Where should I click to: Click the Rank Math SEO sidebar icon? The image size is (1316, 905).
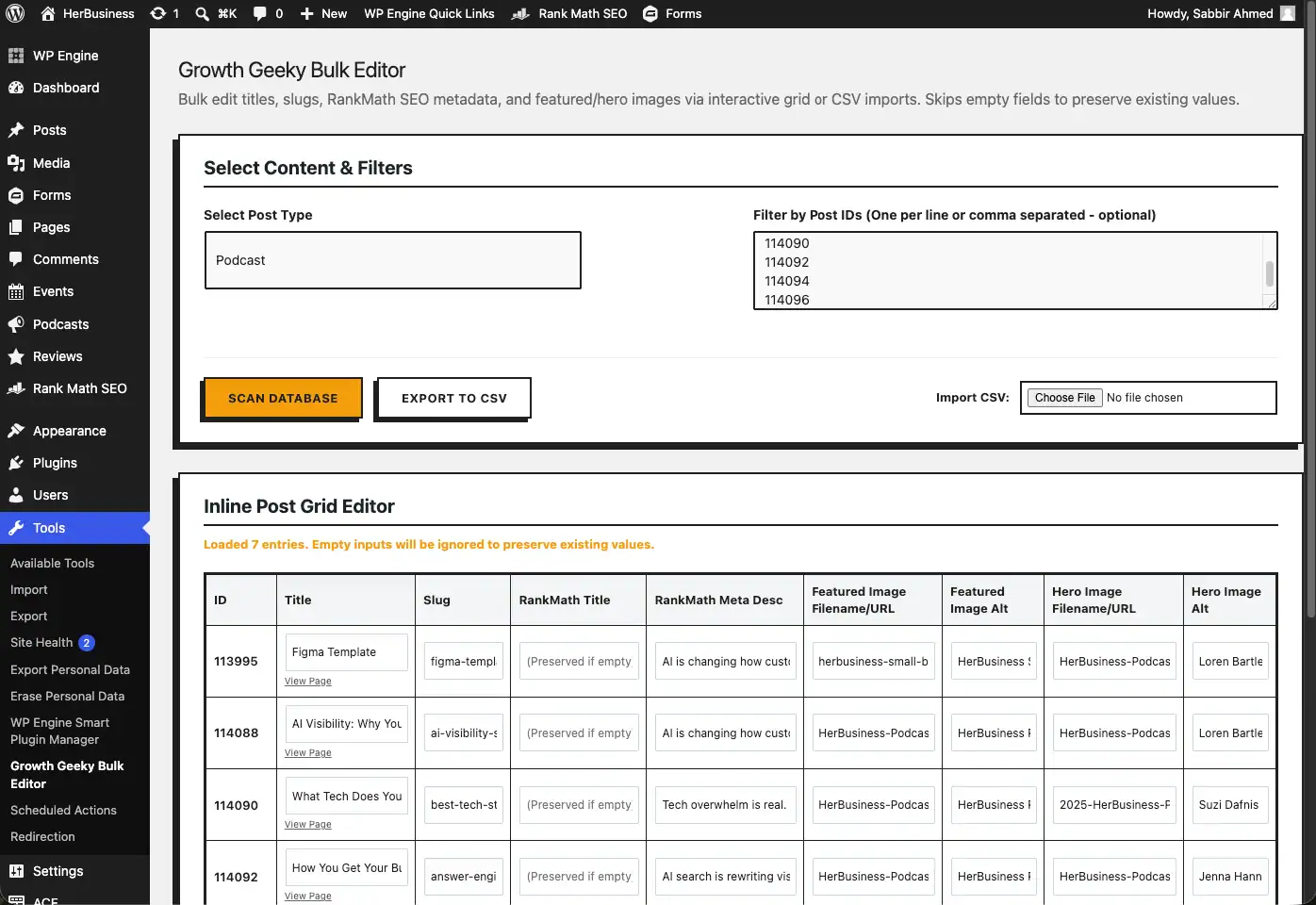click(16, 388)
